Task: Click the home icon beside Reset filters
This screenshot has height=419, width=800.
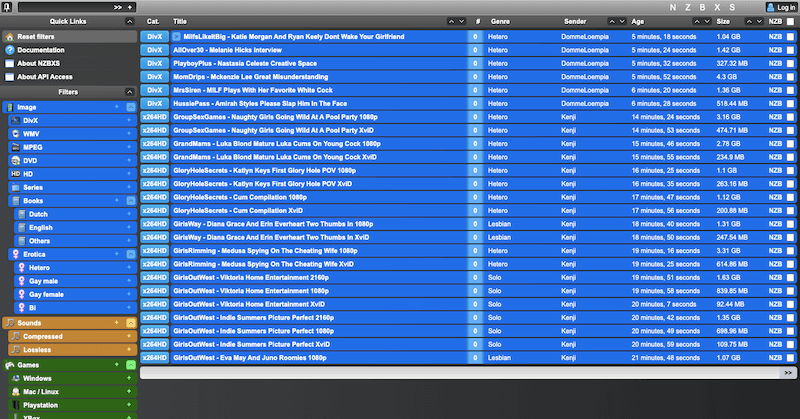Action: 9,36
